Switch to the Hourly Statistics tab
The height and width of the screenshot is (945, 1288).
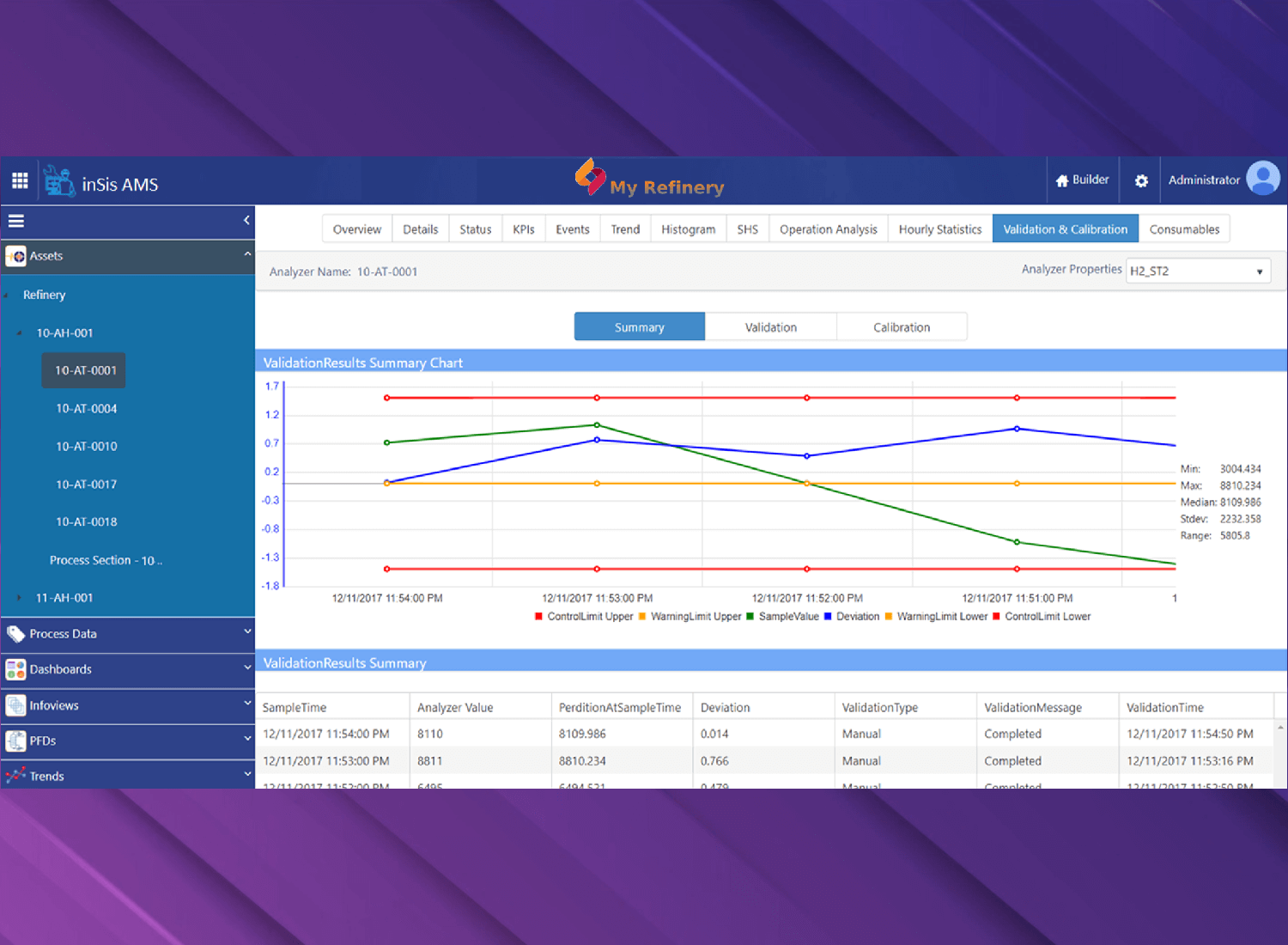939,229
